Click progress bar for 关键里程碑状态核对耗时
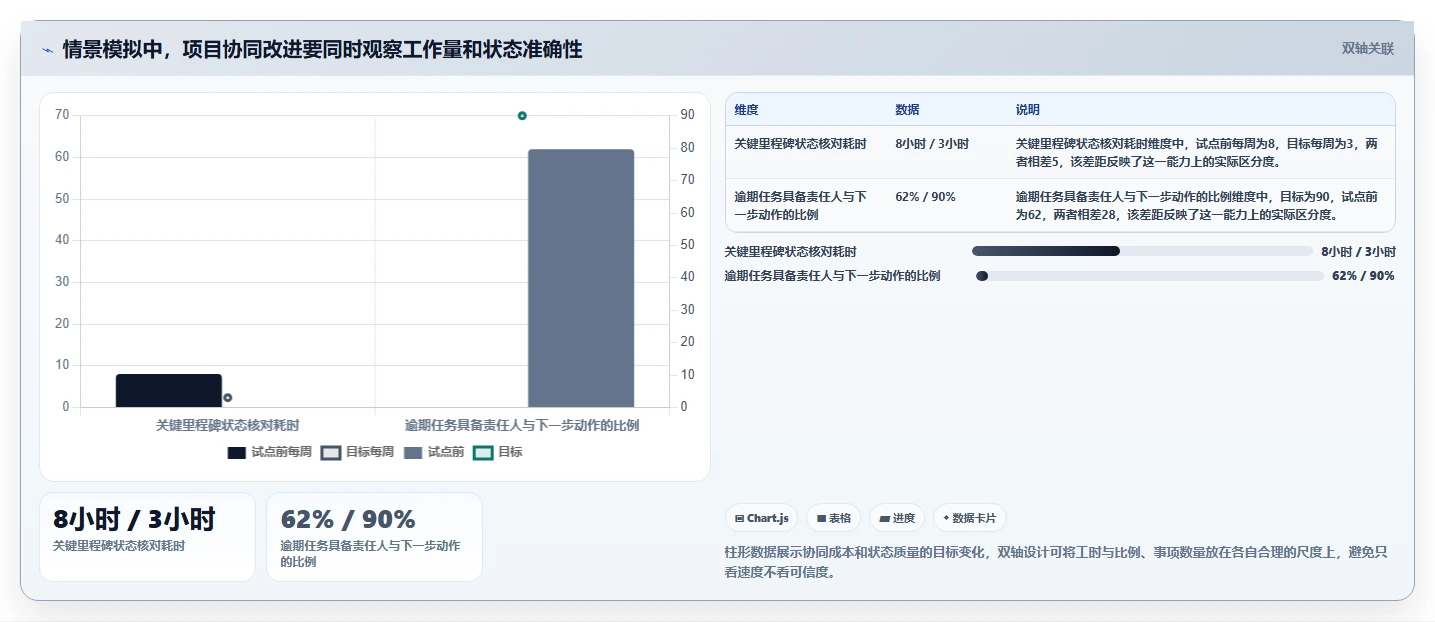 click(x=1142, y=251)
